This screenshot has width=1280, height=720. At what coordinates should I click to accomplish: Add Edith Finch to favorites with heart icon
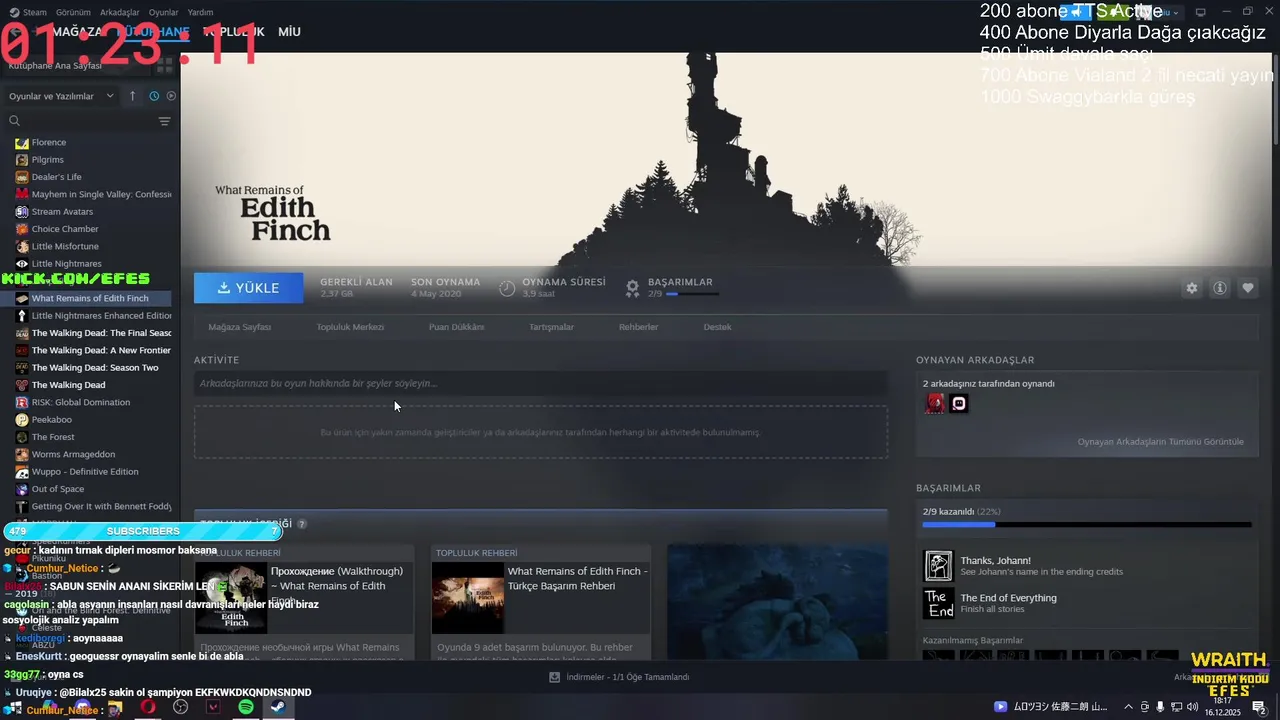point(1248,288)
